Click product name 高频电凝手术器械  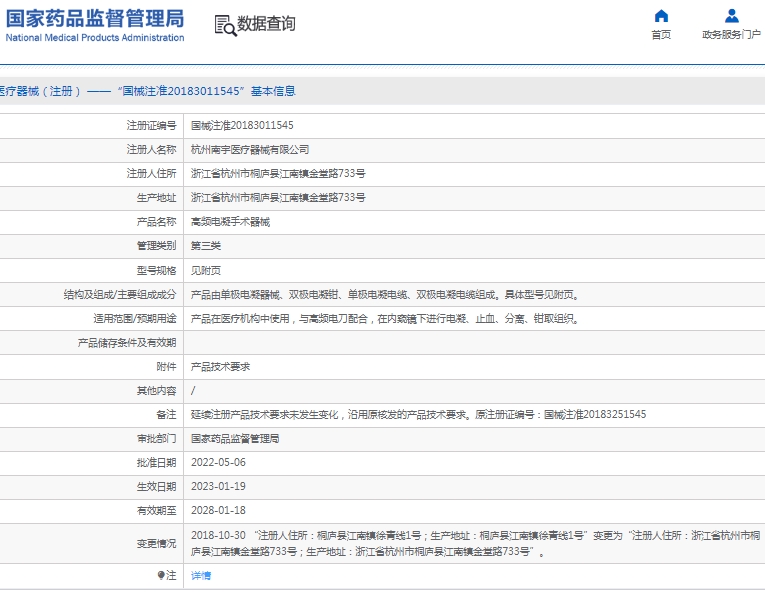coord(230,222)
